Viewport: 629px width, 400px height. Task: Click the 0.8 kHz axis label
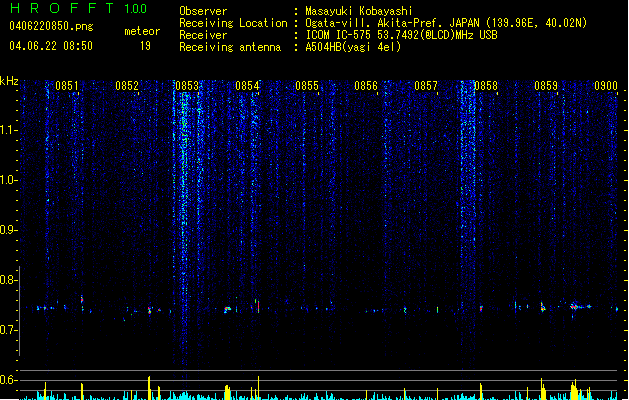tap(8, 280)
